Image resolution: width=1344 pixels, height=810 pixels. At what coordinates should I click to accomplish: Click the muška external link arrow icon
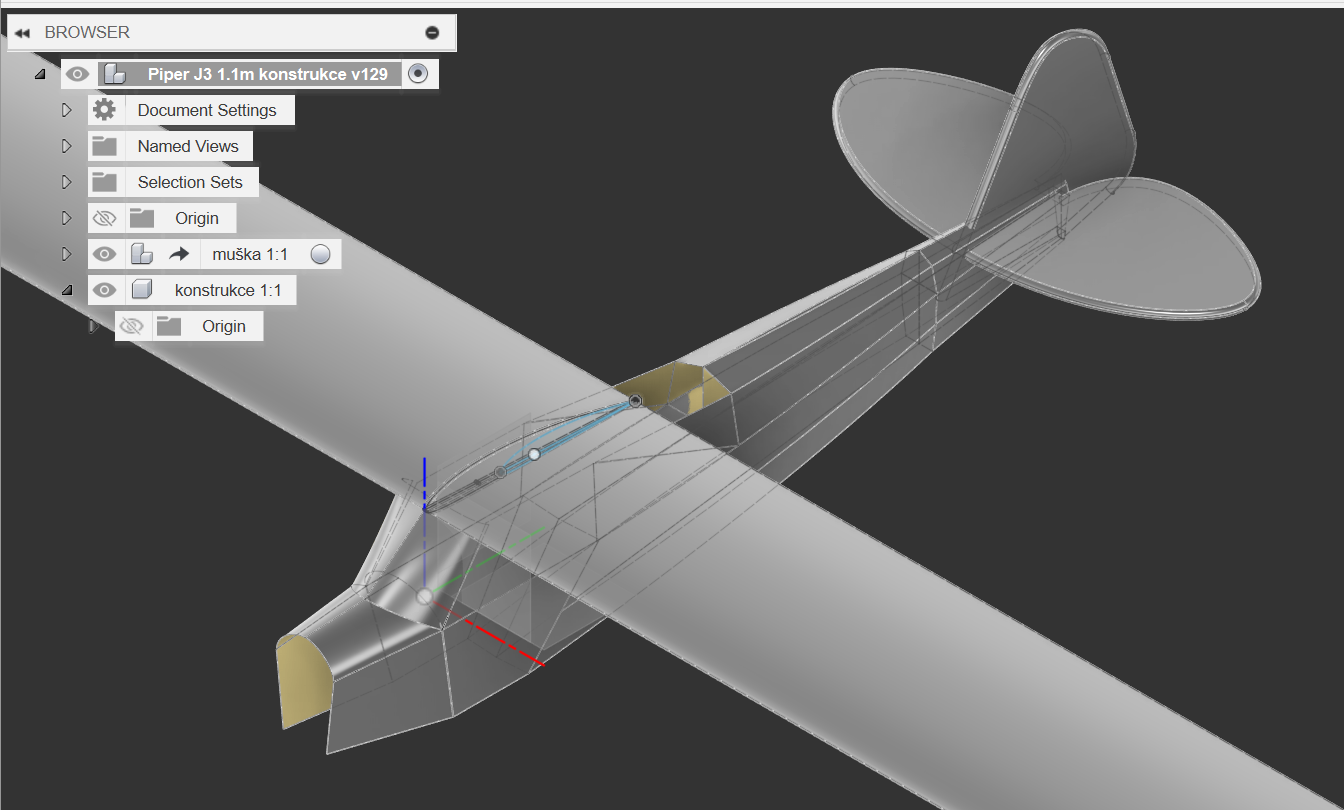[x=179, y=255]
